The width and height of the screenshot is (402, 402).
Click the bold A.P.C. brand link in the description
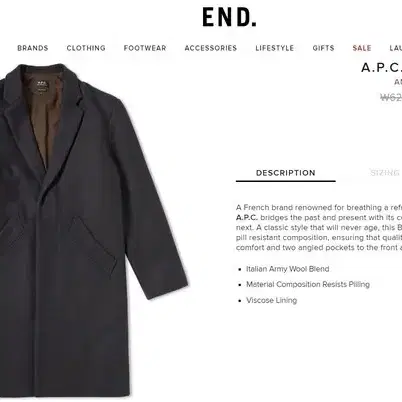247,218
